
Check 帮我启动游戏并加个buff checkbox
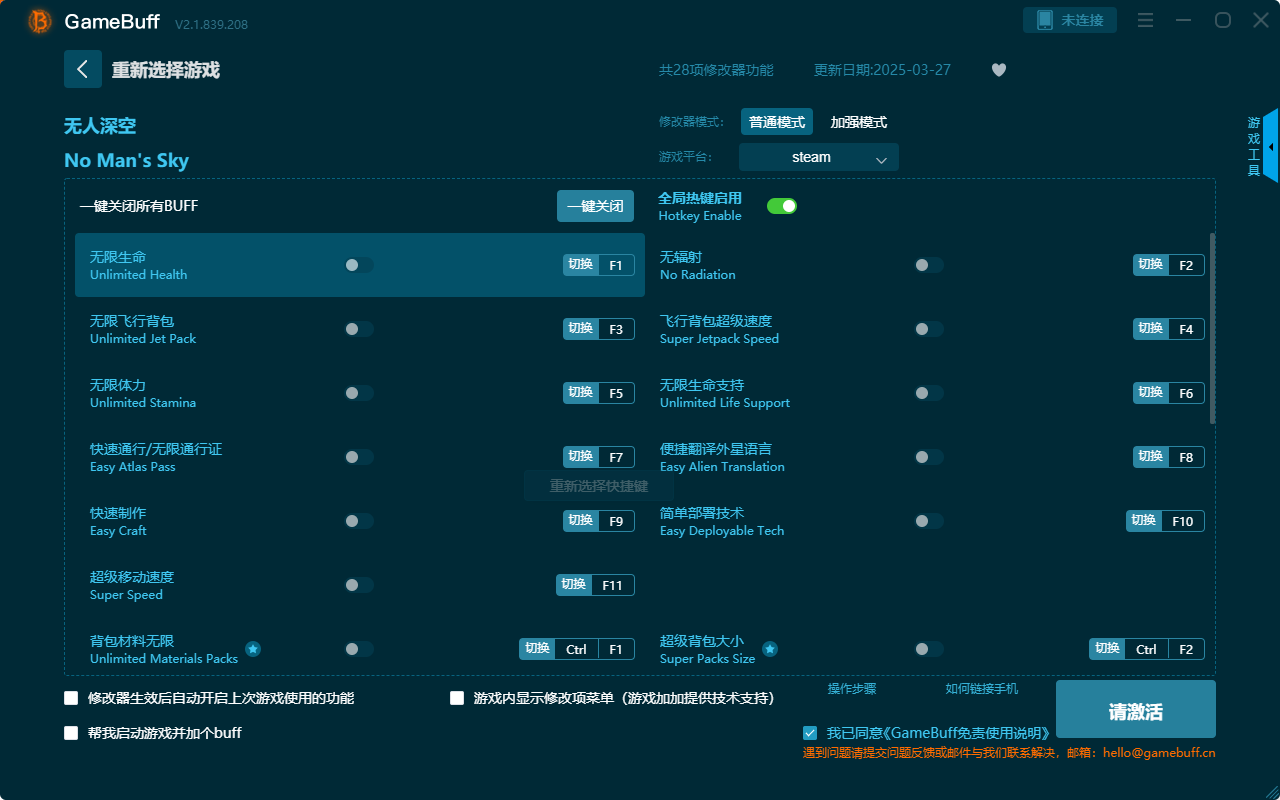(x=71, y=732)
